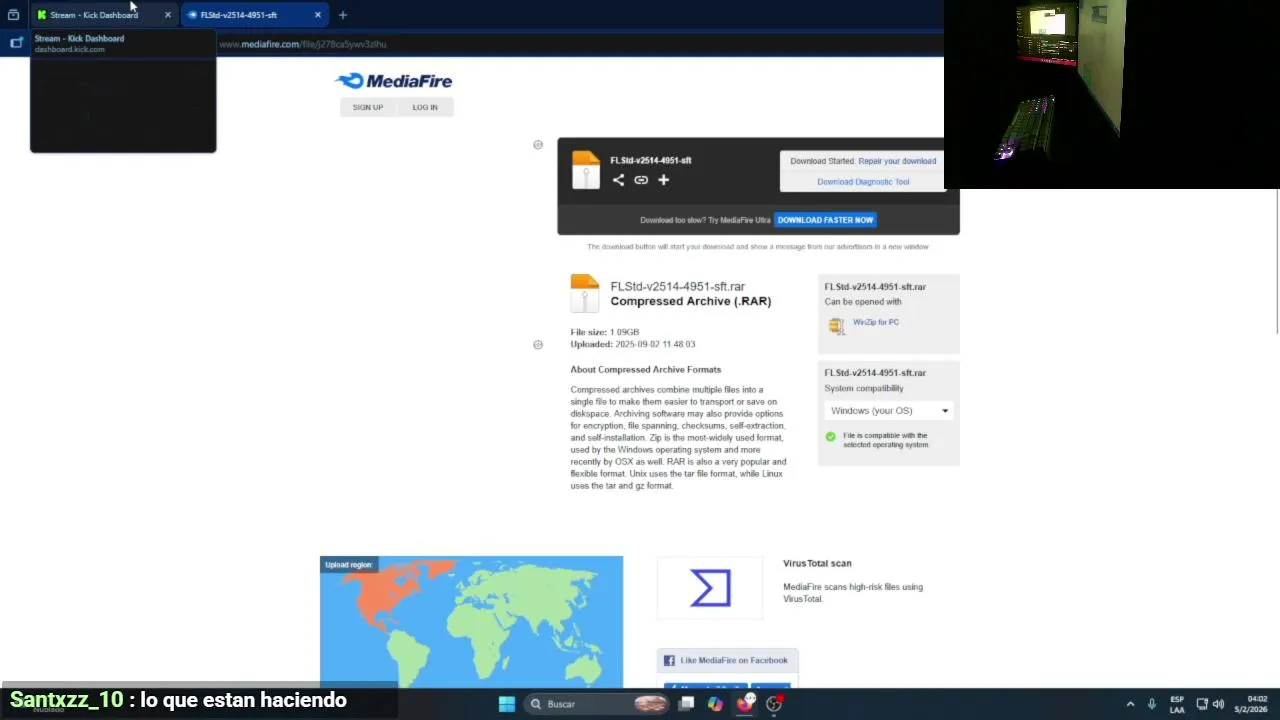The image size is (1280, 720).
Task: Click the page vertical scrollbar
Action: click(x=1277, y=260)
